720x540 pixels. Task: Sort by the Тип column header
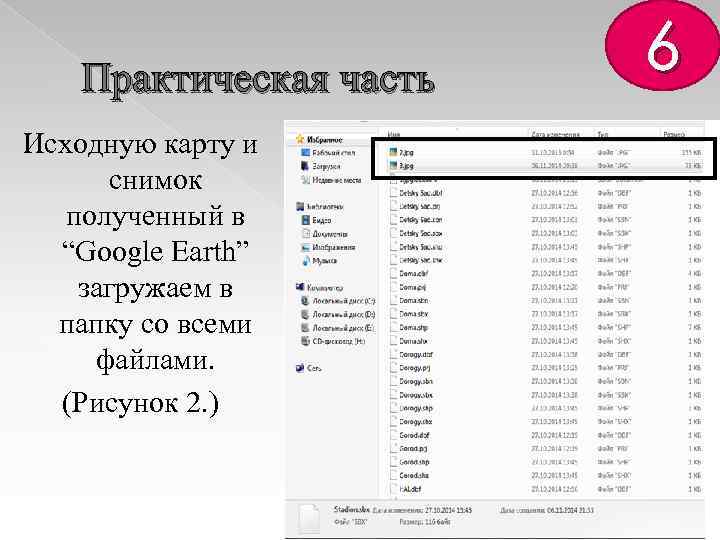(x=602, y=134)
